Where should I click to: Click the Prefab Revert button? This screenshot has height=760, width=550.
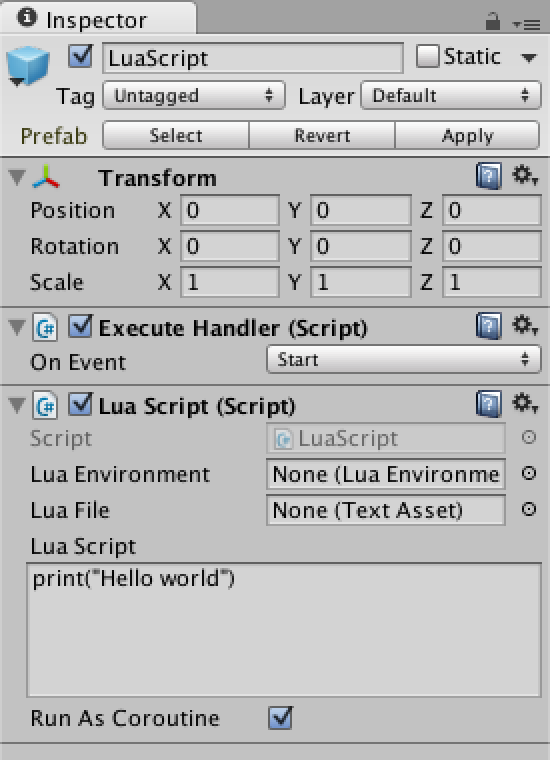tap(322, 136)
